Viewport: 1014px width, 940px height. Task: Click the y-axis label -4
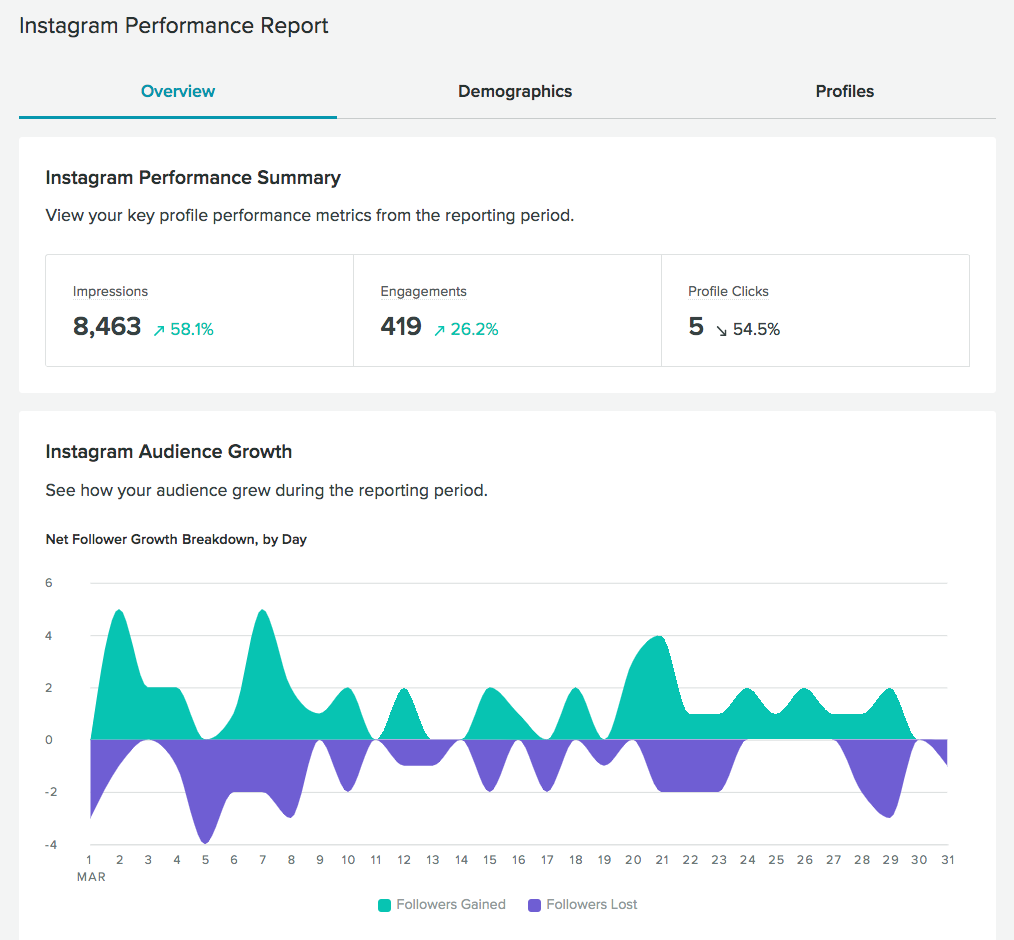coord(50,845)
